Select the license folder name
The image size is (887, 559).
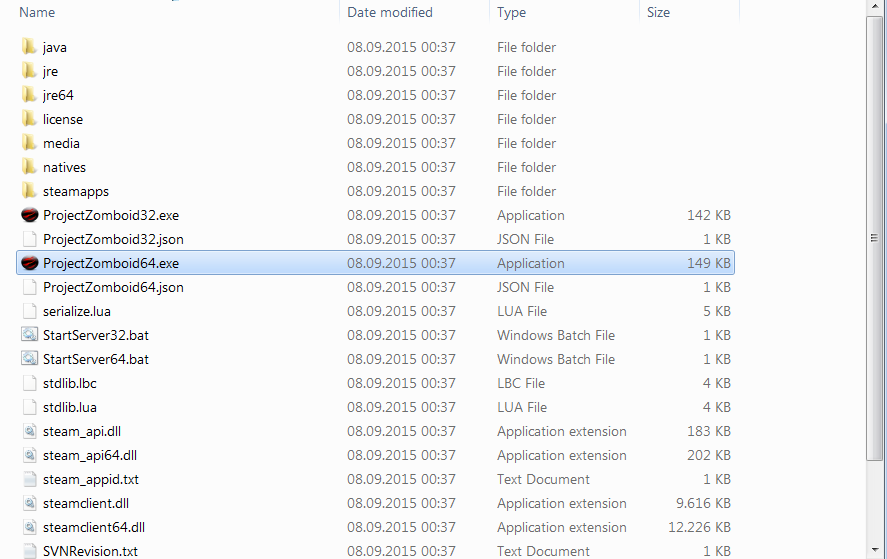coord(63,119)
